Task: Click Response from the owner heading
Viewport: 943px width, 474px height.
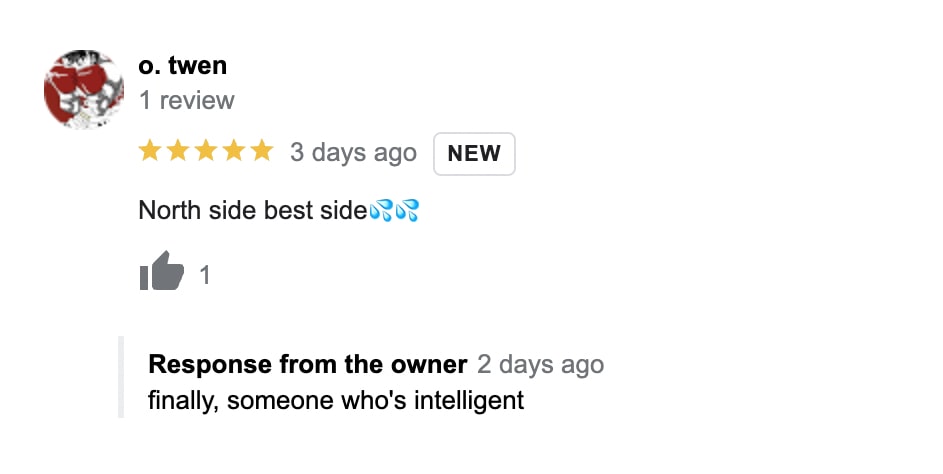Action: tap(307, 364)
